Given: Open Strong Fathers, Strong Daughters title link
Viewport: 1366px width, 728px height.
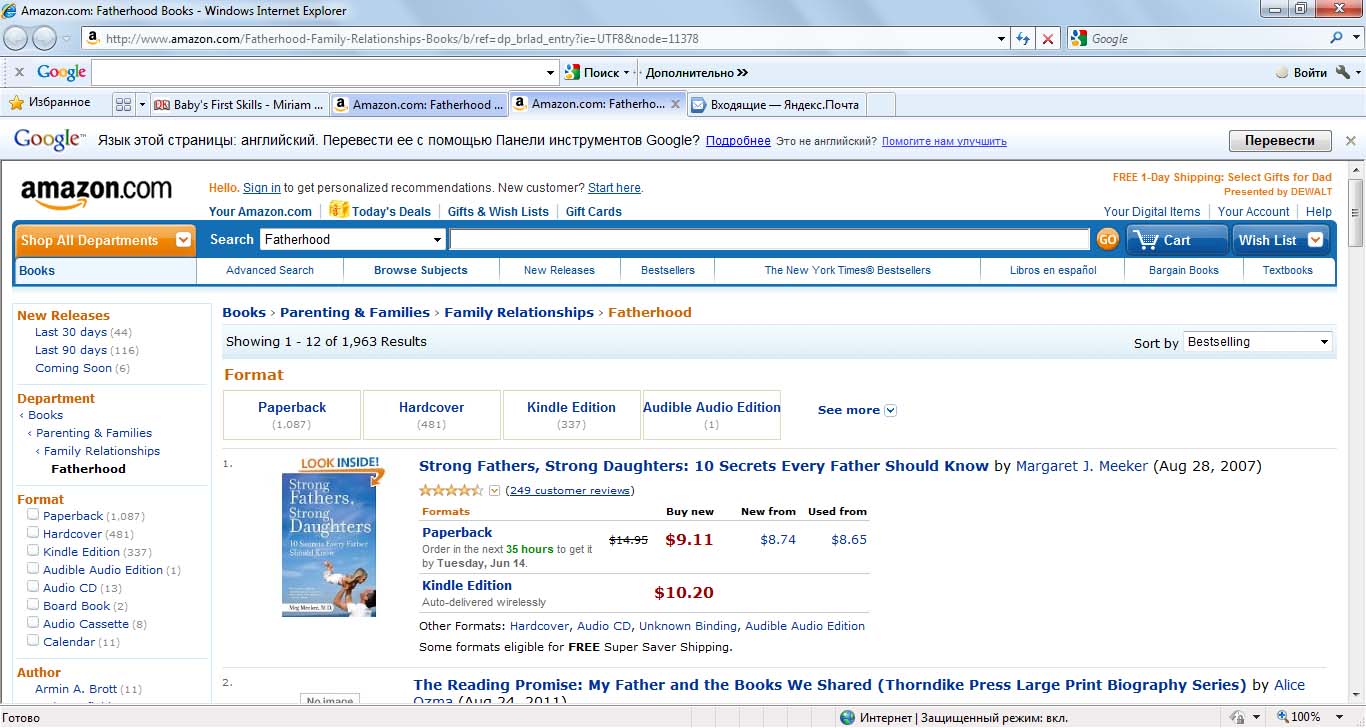Looking at the screenshot, I should click(x=704, y=466).
